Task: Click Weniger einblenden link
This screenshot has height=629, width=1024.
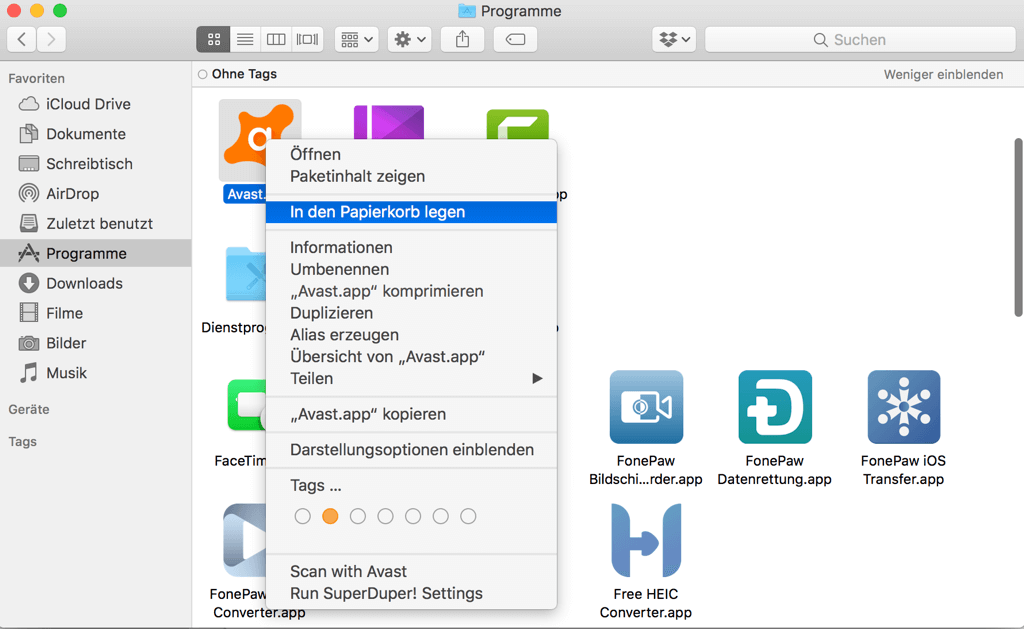Action: 943,74
